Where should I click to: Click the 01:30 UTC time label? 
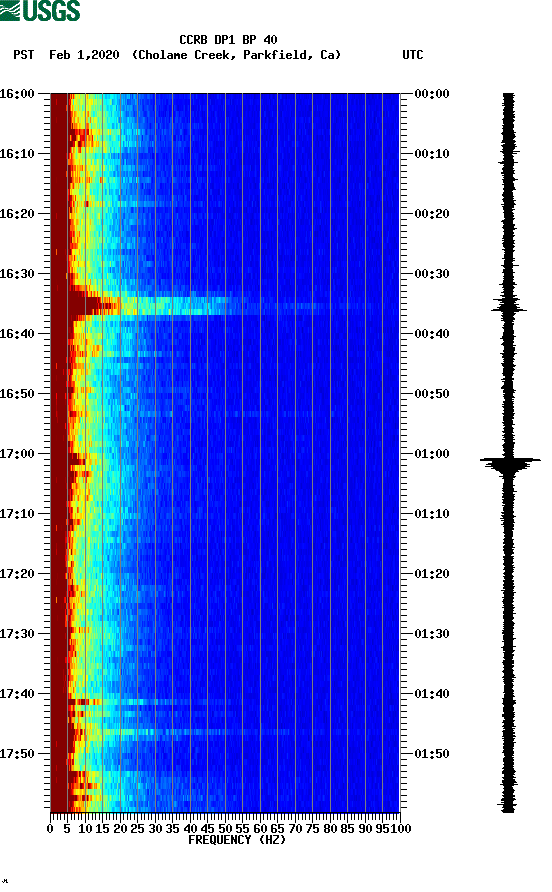432,634
